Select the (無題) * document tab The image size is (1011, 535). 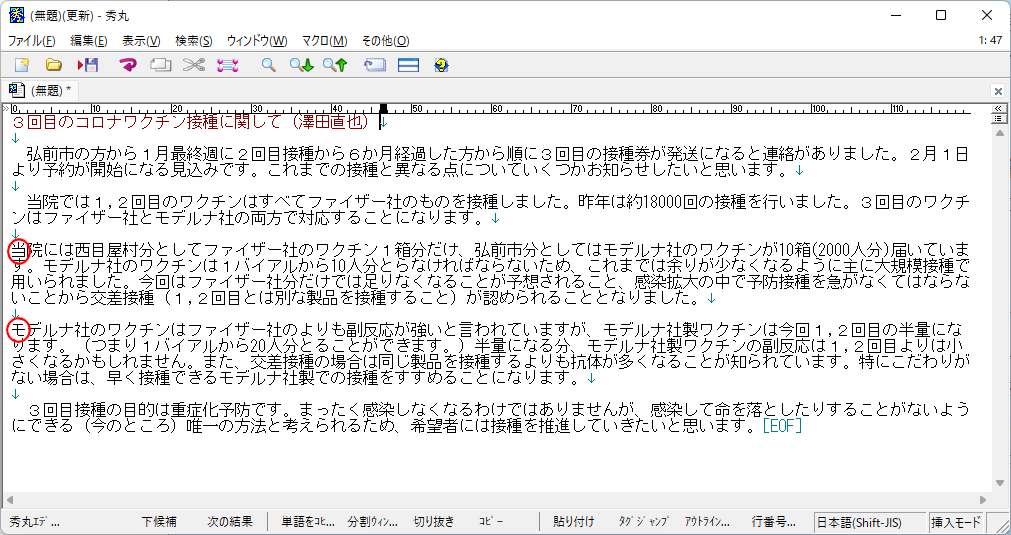pyautogui.click(x=42, y=90)
